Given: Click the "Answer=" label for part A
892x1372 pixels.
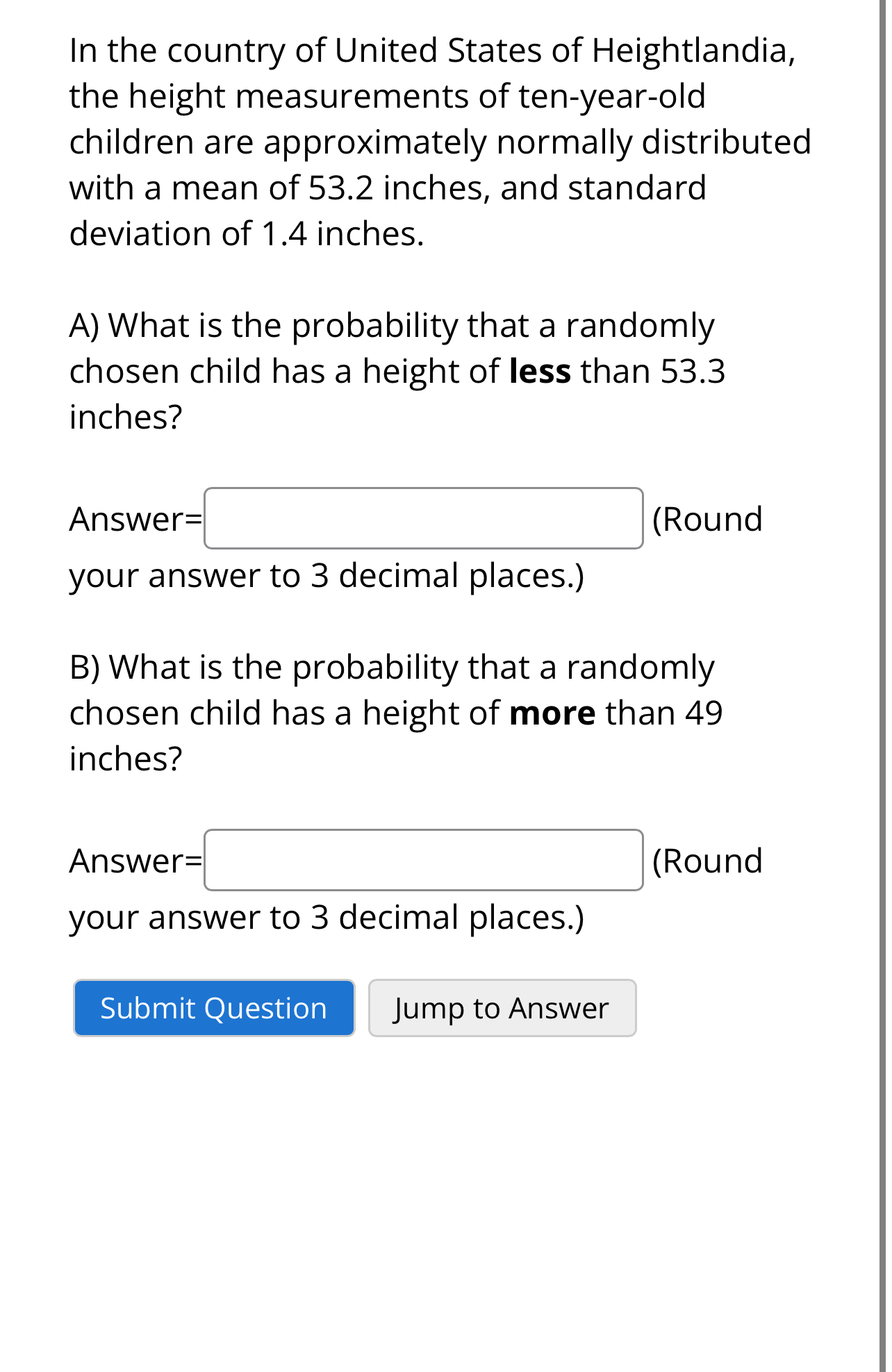Looking at the screenshot, I should 135,519.
